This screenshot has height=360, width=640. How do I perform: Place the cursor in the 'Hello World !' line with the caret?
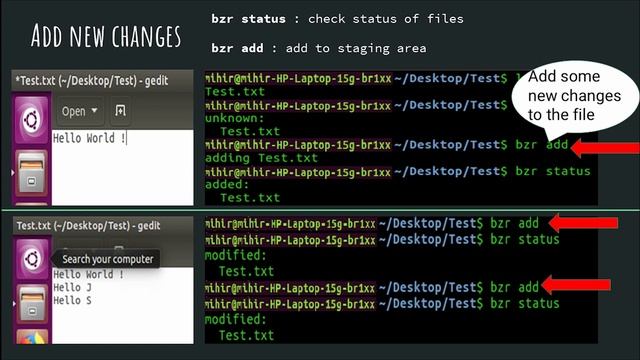[x=89, y=138]
